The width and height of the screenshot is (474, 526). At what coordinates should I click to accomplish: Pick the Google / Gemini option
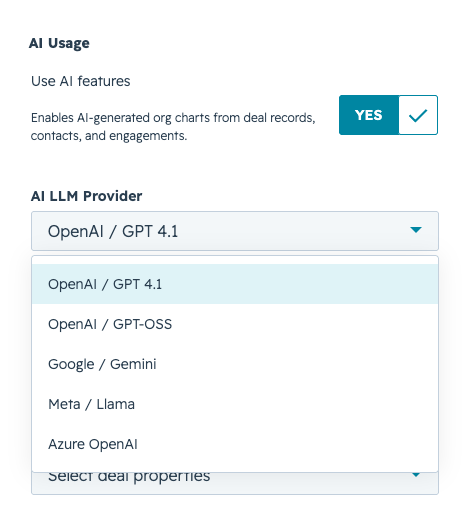point(235,364)
